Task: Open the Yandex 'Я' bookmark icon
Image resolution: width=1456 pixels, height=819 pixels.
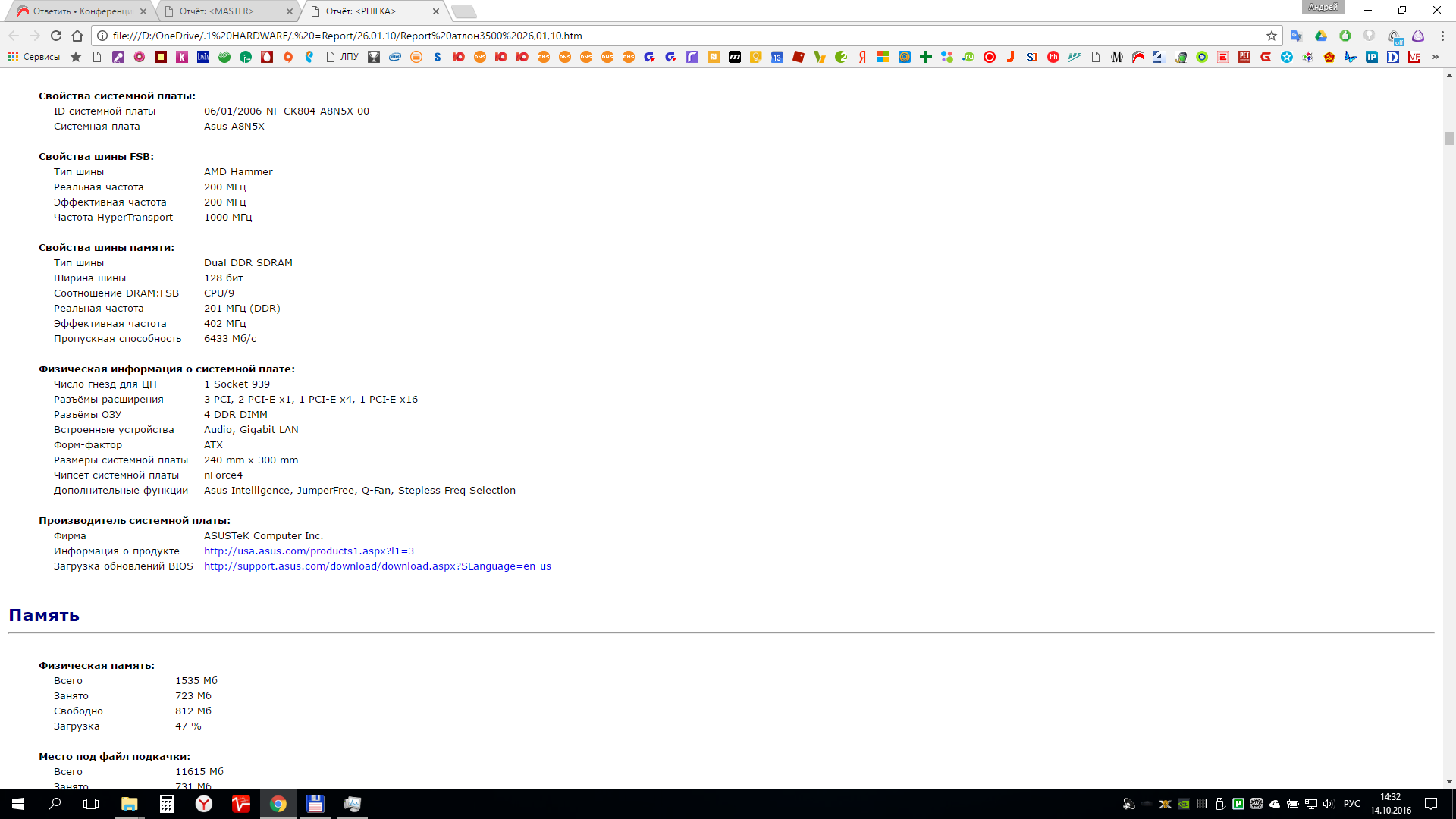Action: [862, 57]
